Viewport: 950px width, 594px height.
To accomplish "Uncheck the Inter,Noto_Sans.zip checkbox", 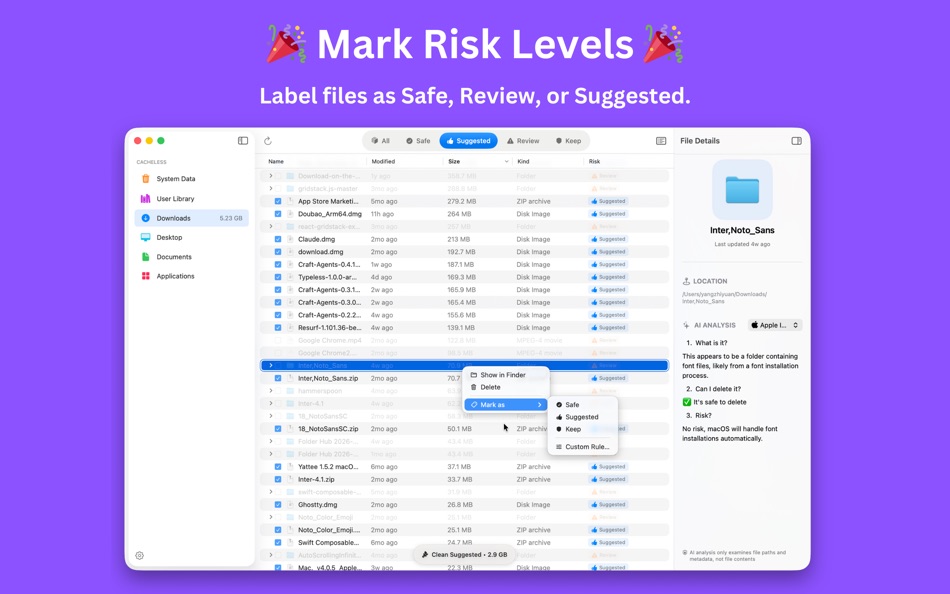I will pos(278,378).
